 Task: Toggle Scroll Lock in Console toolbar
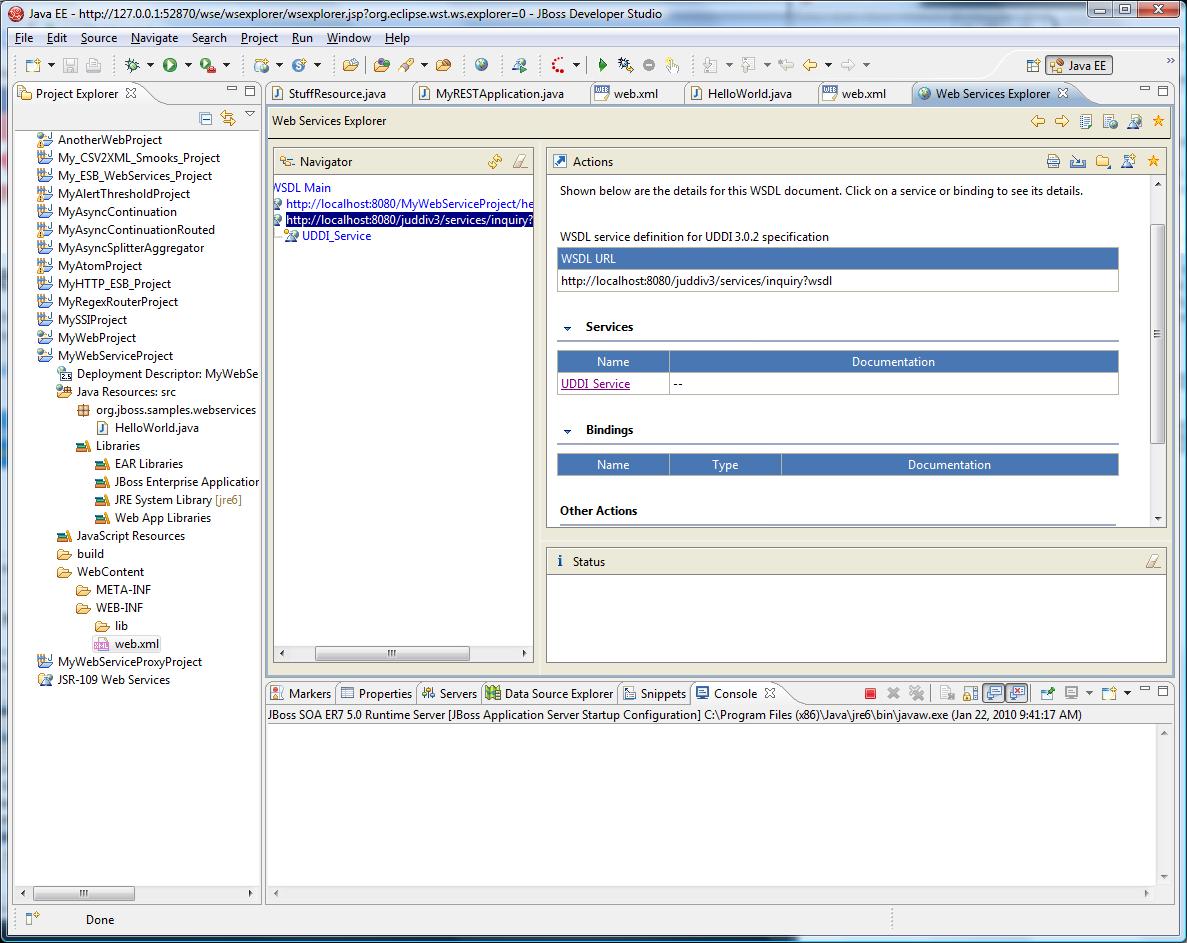coord(970,693)
